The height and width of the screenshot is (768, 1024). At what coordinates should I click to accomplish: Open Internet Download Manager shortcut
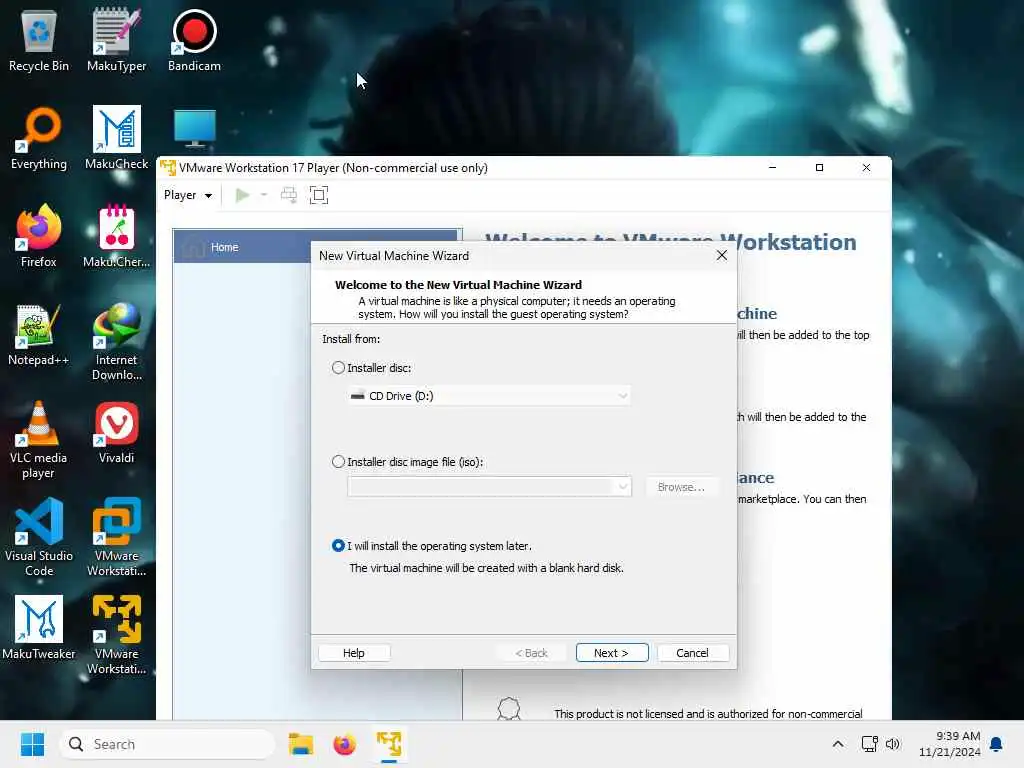[x=116, y=342]
